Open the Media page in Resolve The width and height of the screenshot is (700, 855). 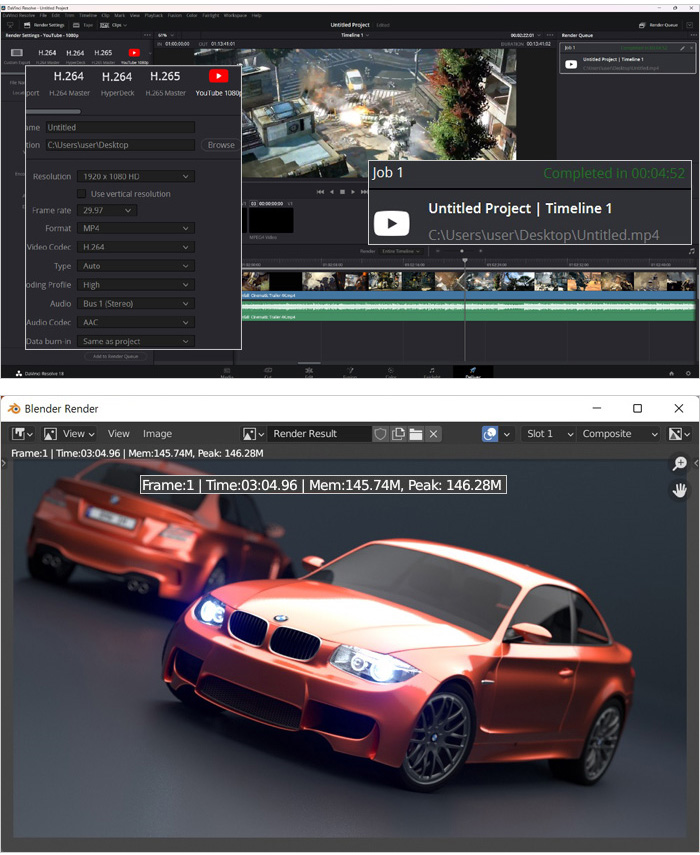[227, 373]
